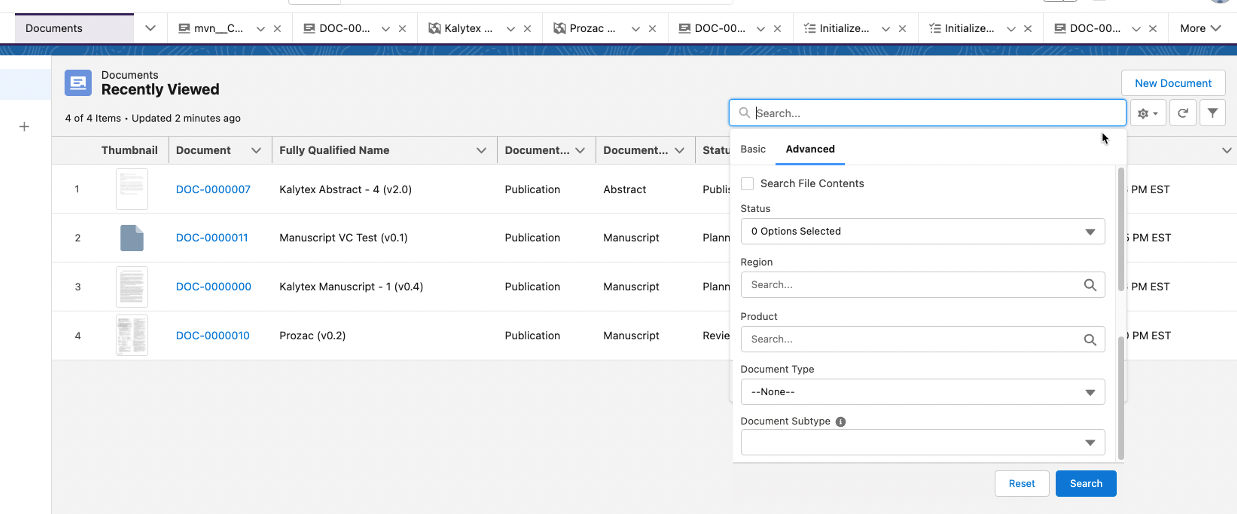The height and width of the screenshot is (514, 1237).
Task: Enable Search File Contents checkbox
Action: pyautogui.click(x=747, y=183)
